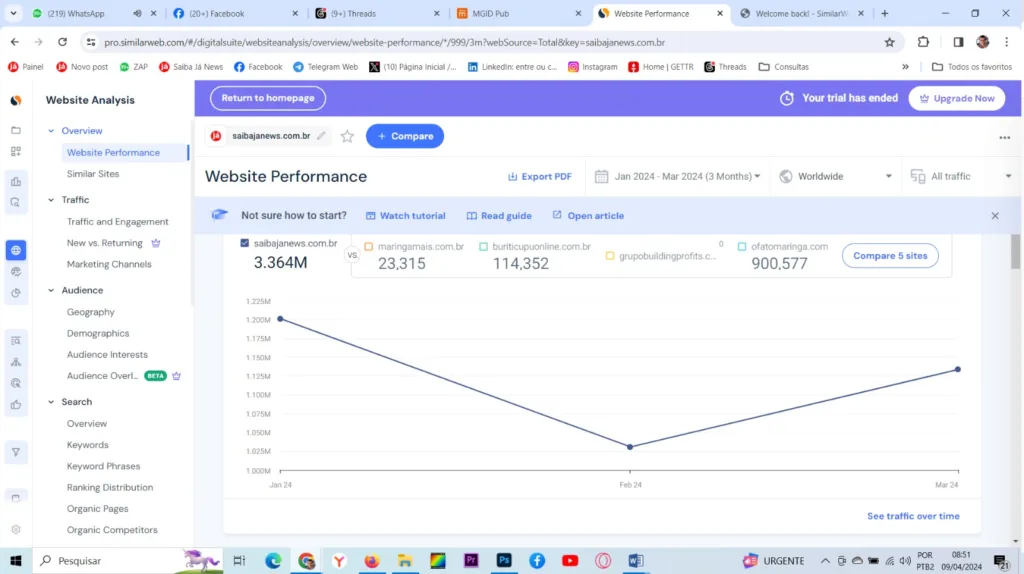Screen dimensions: 1024x574
Task: Check the ofatomaringa.com checkbox
Action: click(x=742, y=246)
